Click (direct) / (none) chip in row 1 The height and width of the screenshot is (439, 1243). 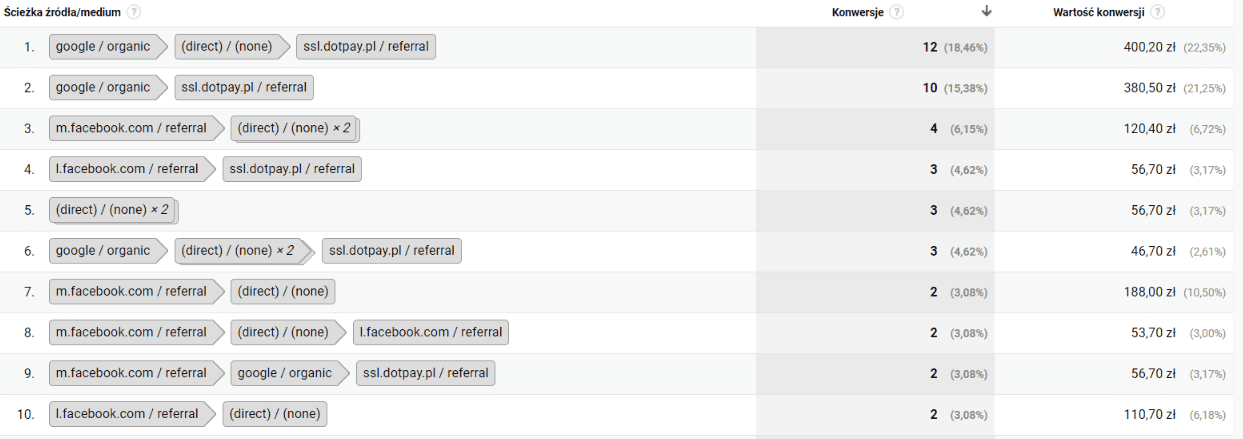click(225, 47)
